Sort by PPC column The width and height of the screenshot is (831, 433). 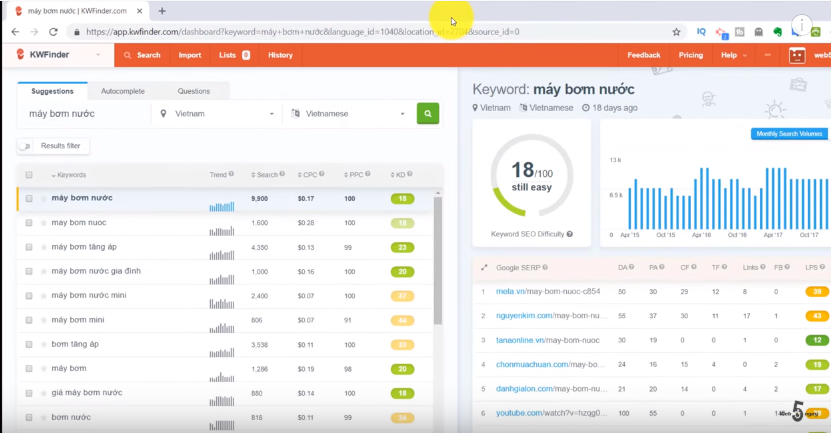point(353,174)
